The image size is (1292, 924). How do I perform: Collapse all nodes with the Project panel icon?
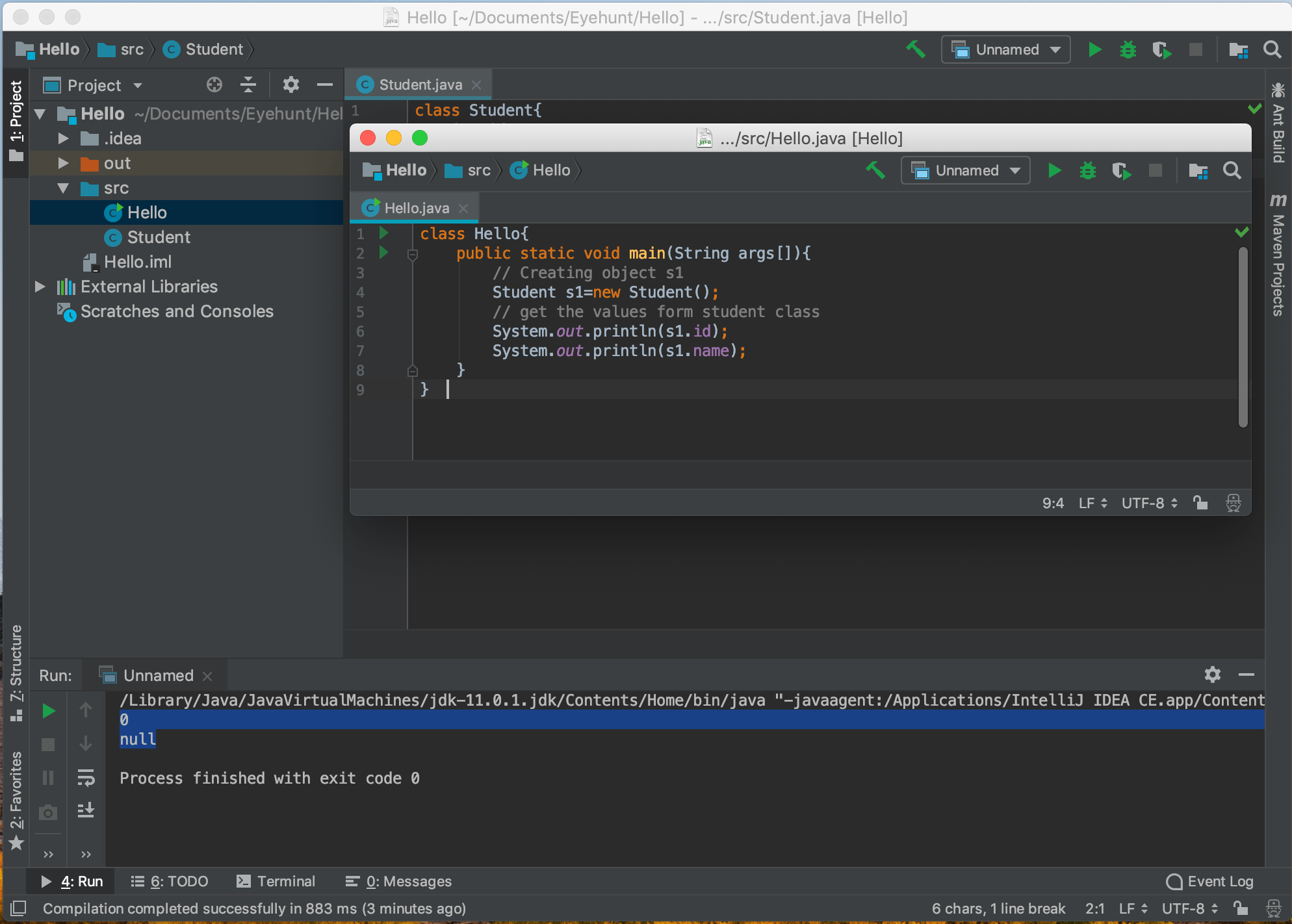(248, 84)
